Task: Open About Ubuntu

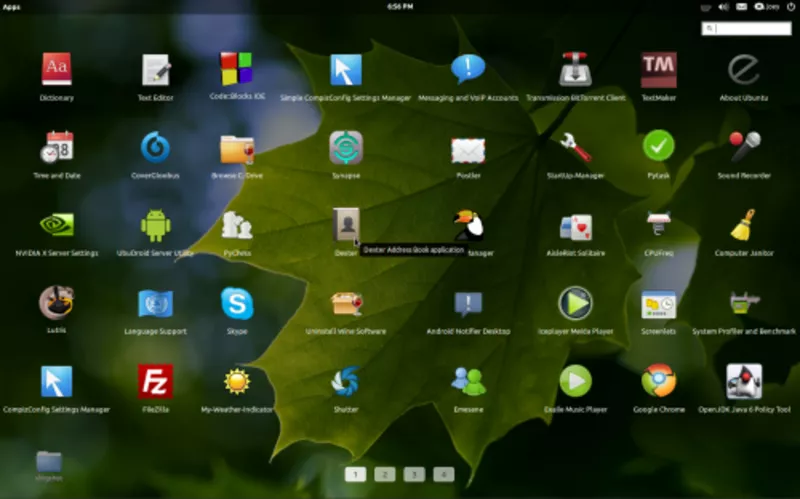Action: [744, 69]
